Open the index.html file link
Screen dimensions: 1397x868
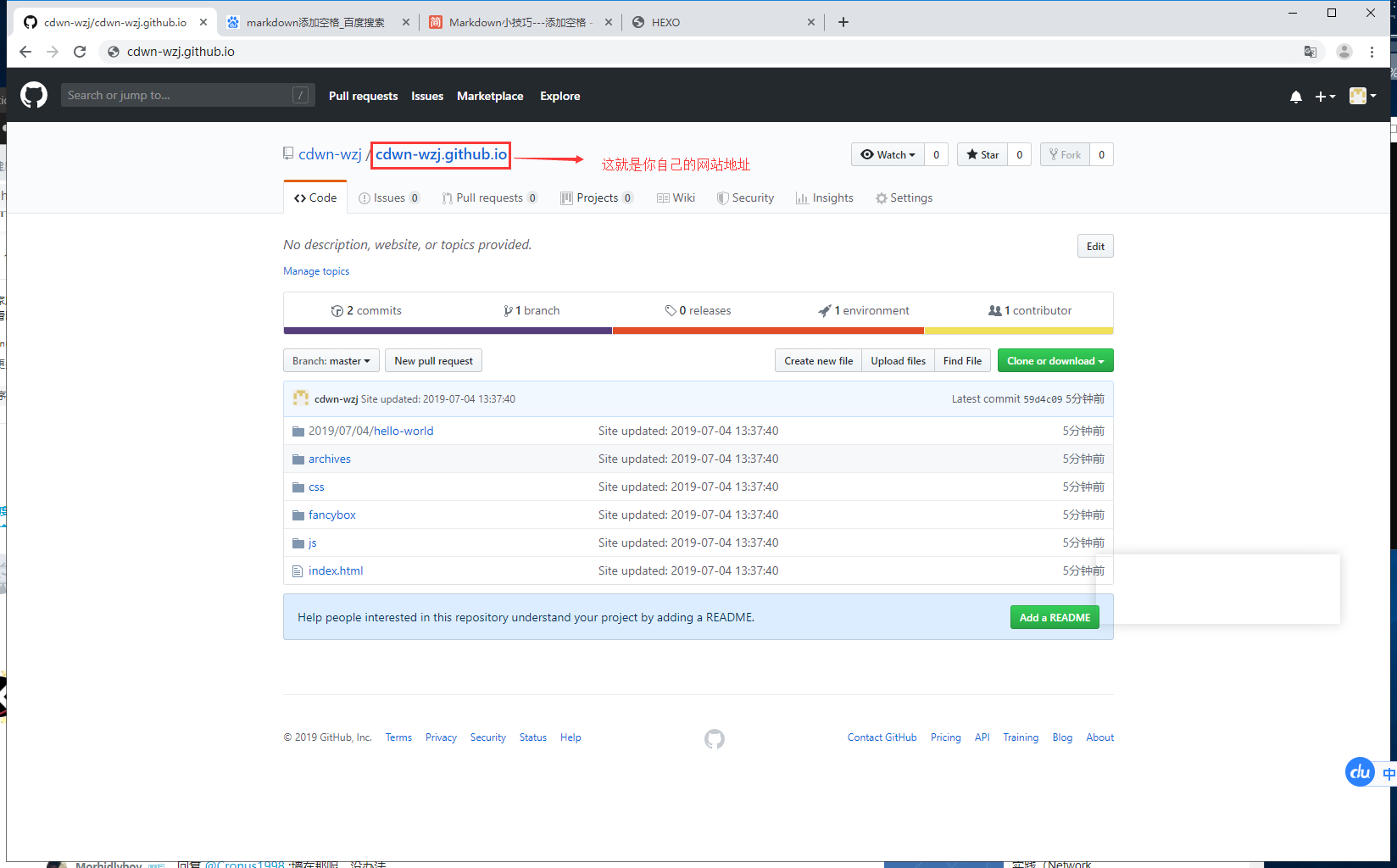pyautogui.click(x=336, y=571)
